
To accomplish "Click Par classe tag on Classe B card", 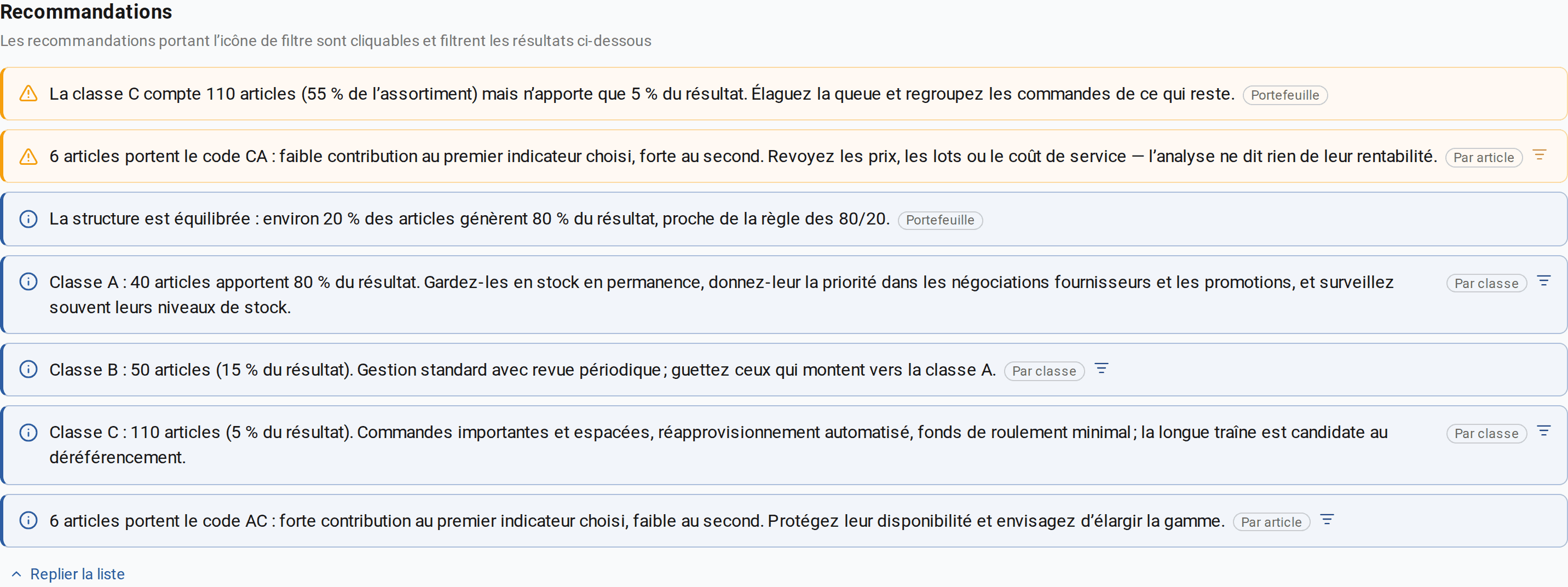I will click(1044, 371).
